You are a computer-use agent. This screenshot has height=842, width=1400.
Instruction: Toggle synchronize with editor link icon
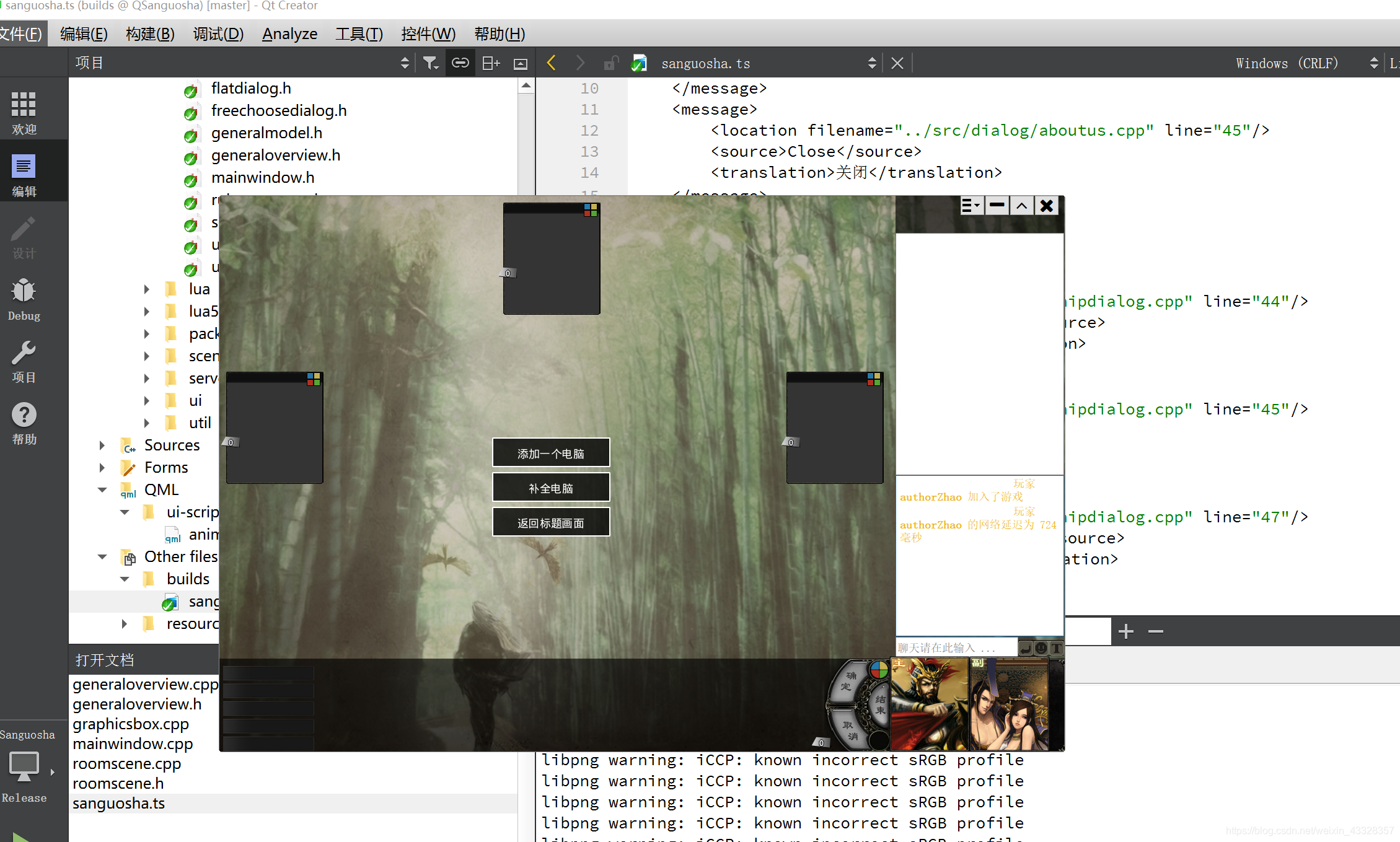click(460, 63)
